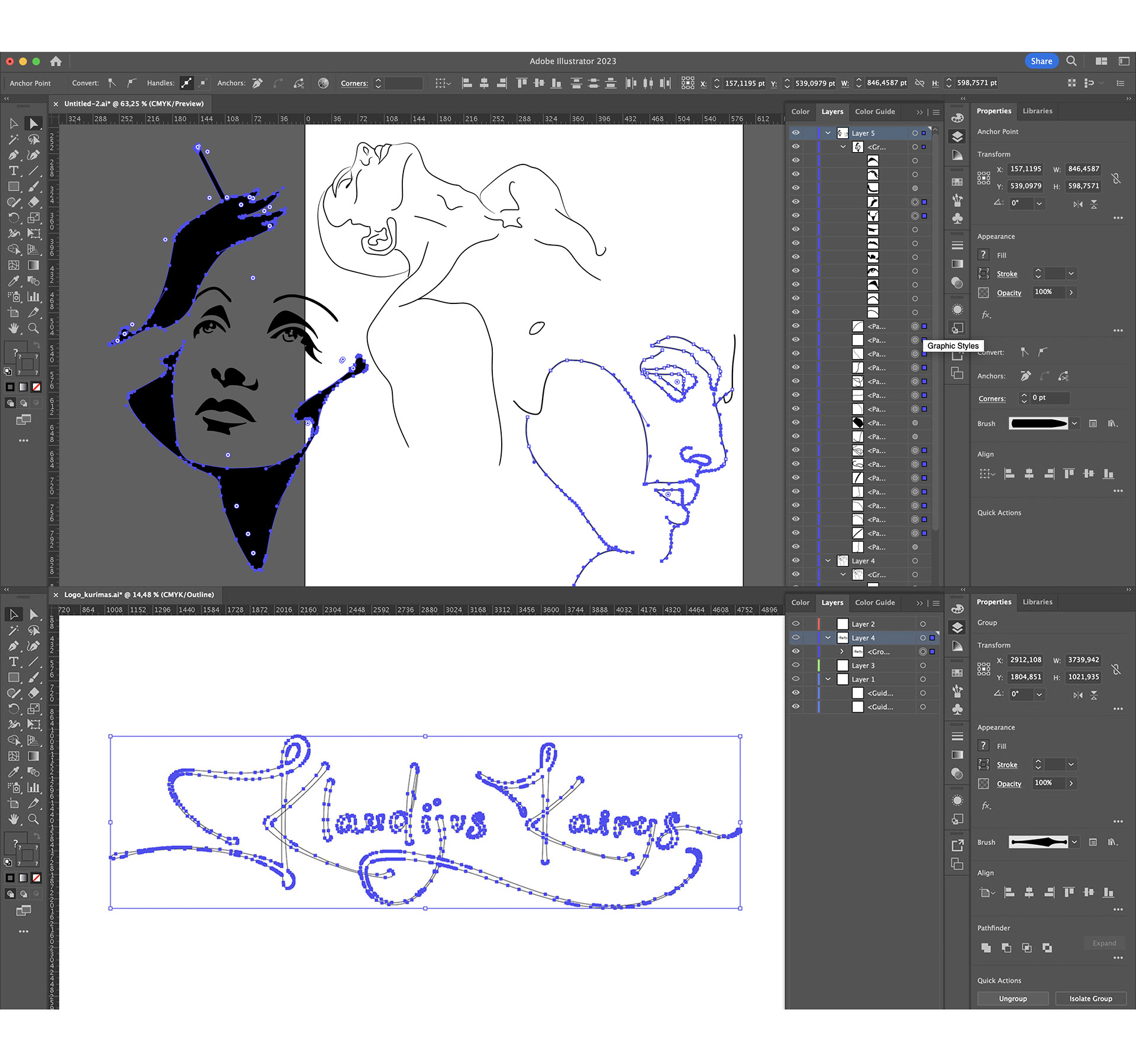Toggle visibility of Layer 2 in lower panel

click(796, 624)
